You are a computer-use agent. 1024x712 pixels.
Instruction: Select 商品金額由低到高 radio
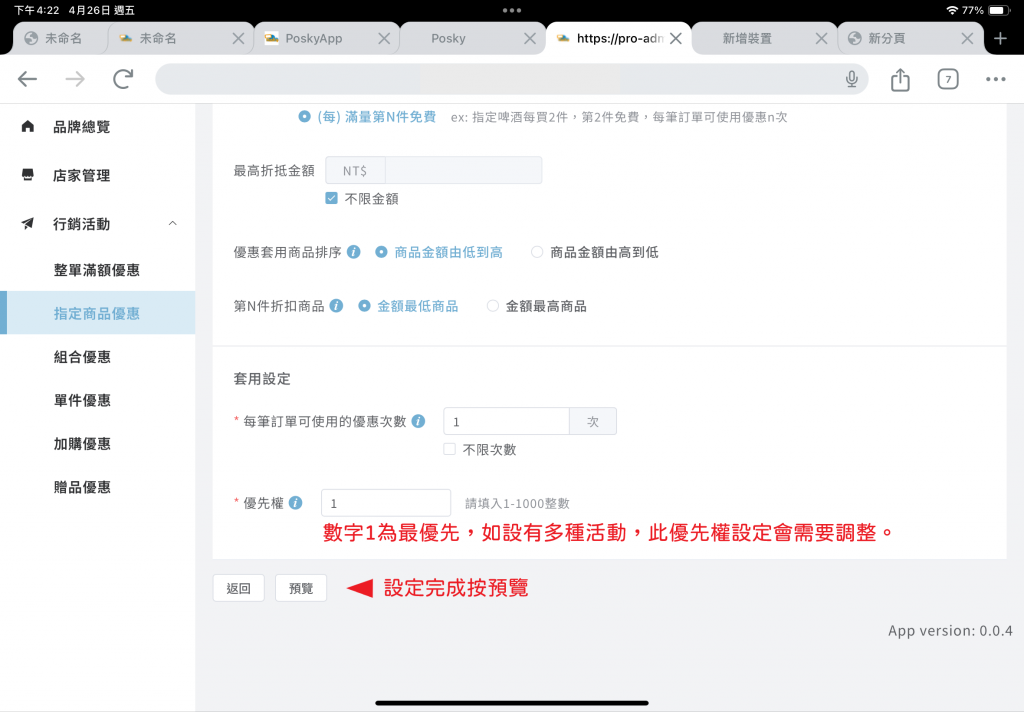coord(381,251)
